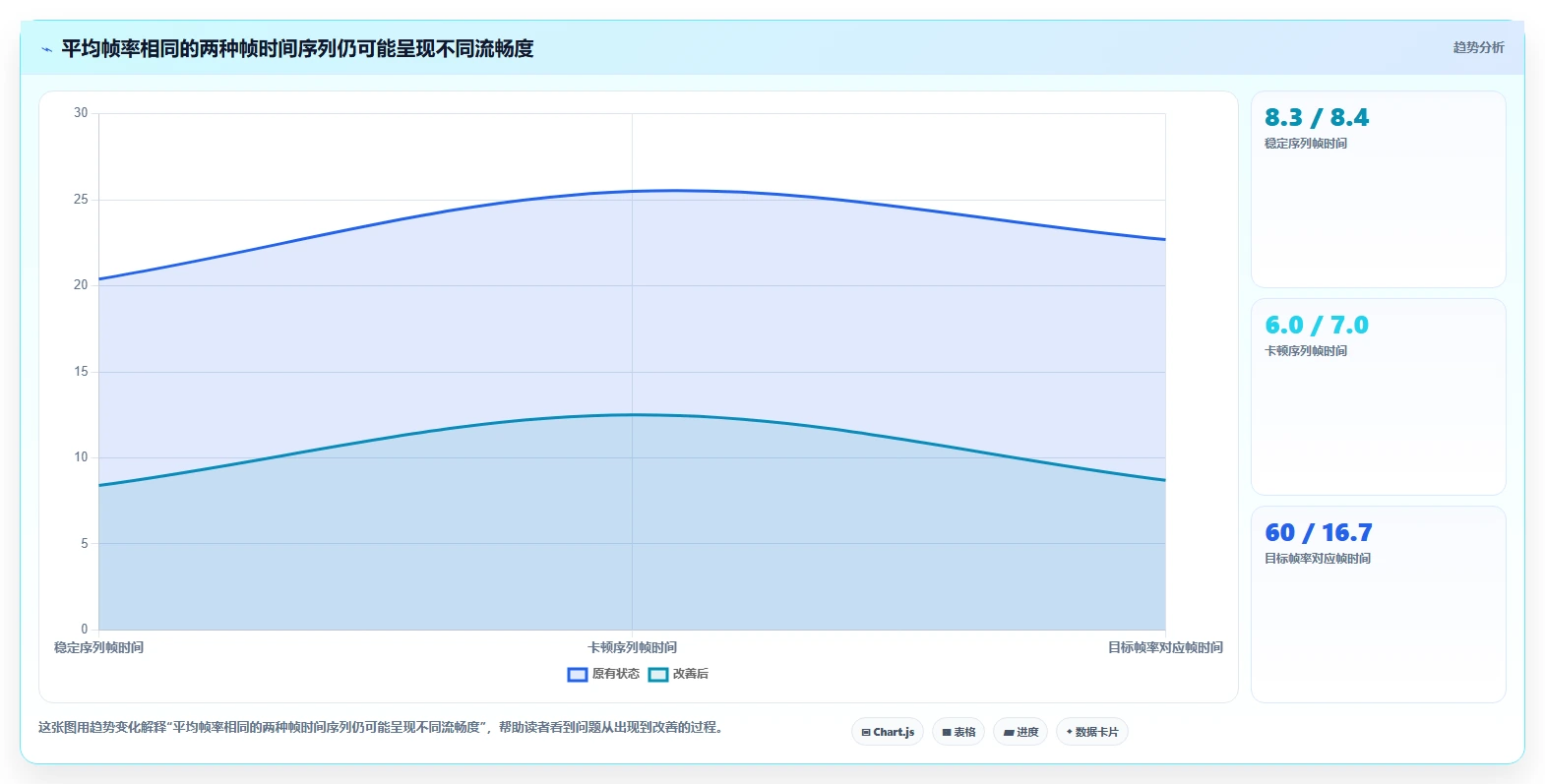The height and width of the screenshot is (784, 1545).
Task: Click the lightning icon beside the chart title
Action: click(x=46, y=49)
